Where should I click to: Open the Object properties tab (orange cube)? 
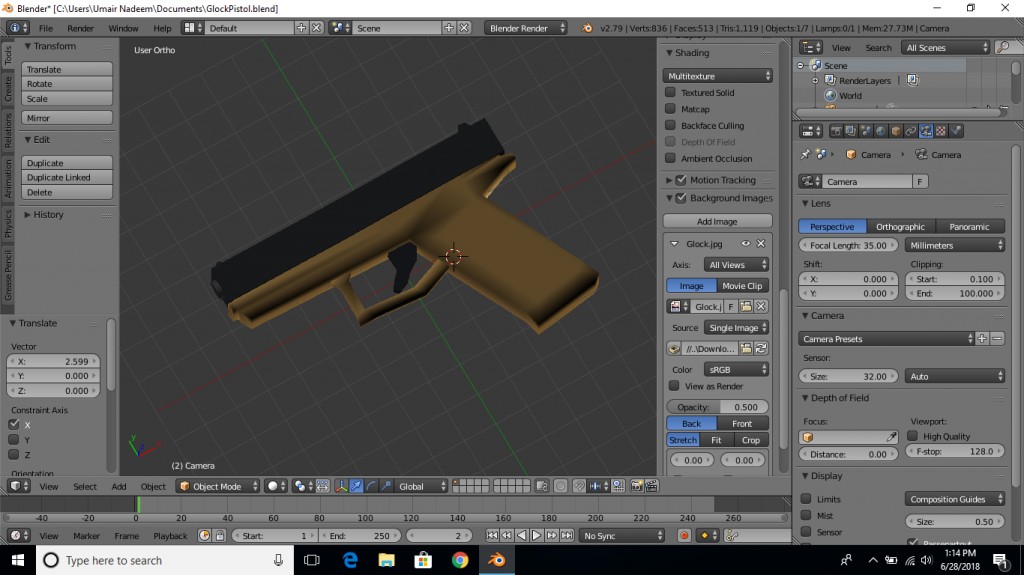click(x=896, y=131)
